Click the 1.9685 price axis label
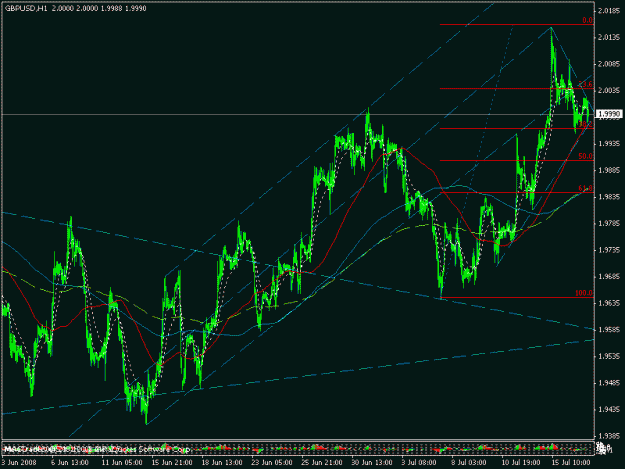 click(609, 277)
